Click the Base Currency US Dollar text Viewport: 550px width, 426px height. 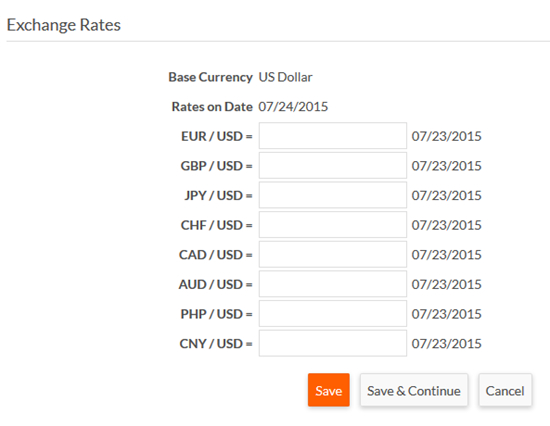click(x=285, y=77)
